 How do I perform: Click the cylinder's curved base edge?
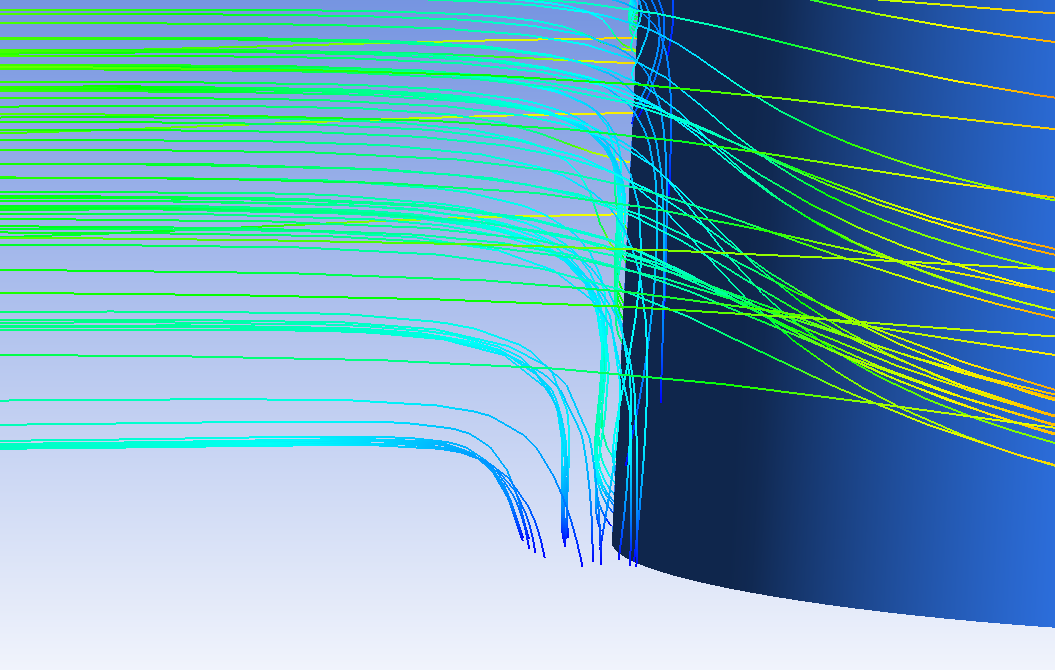850,603
